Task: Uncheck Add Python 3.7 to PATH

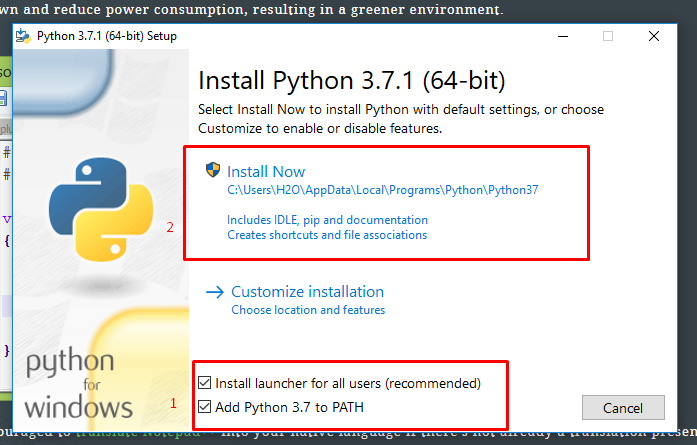Action: 204,407
